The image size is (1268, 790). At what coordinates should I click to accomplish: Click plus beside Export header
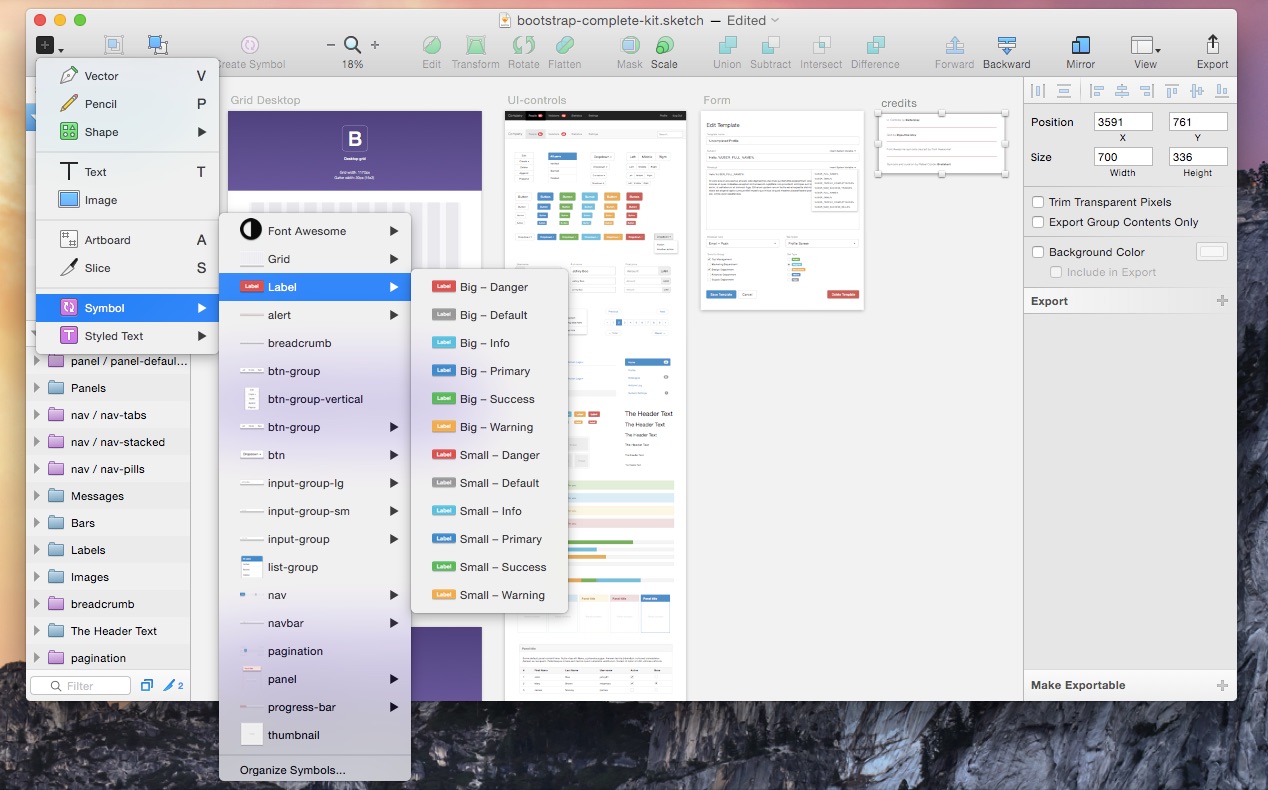(1222, 301)
